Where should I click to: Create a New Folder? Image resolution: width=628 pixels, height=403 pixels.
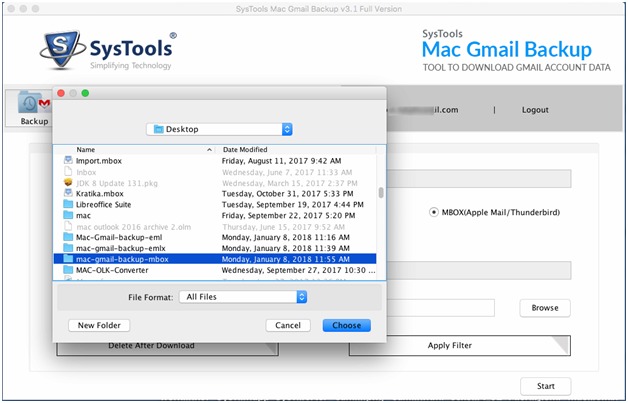click(x=99, y=325)
